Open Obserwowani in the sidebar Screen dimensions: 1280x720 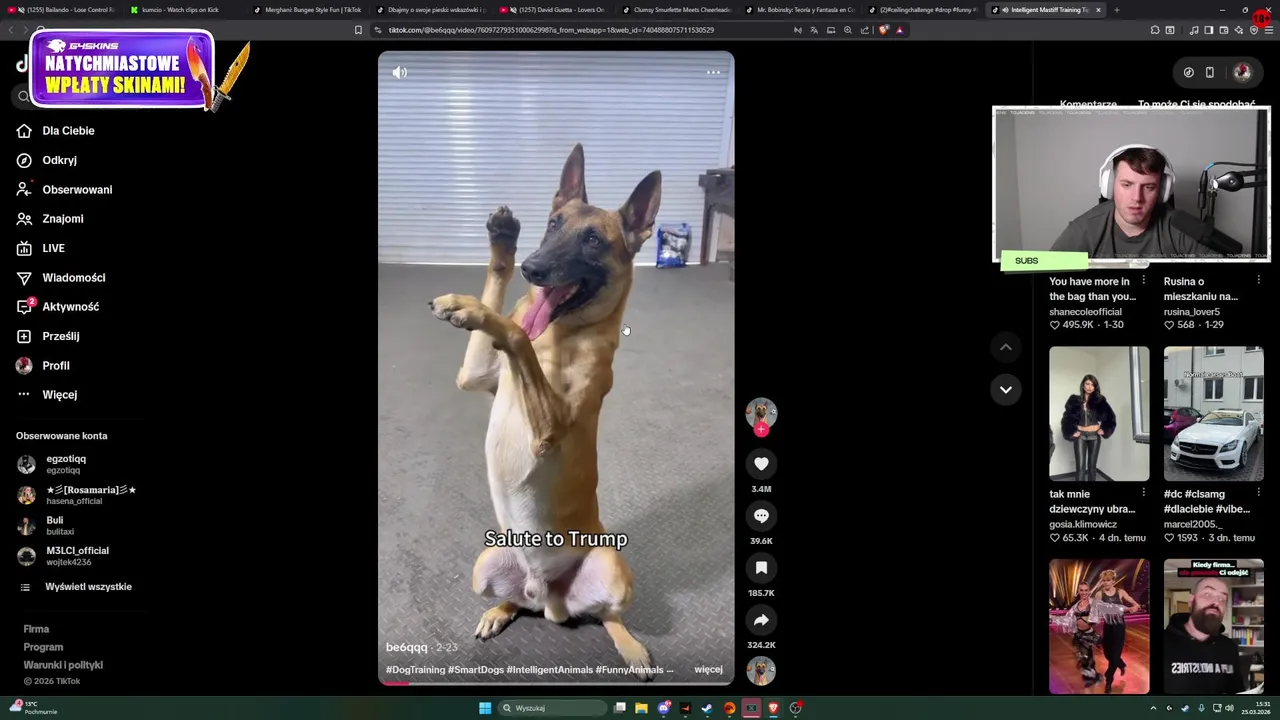(x=77, y=190)
